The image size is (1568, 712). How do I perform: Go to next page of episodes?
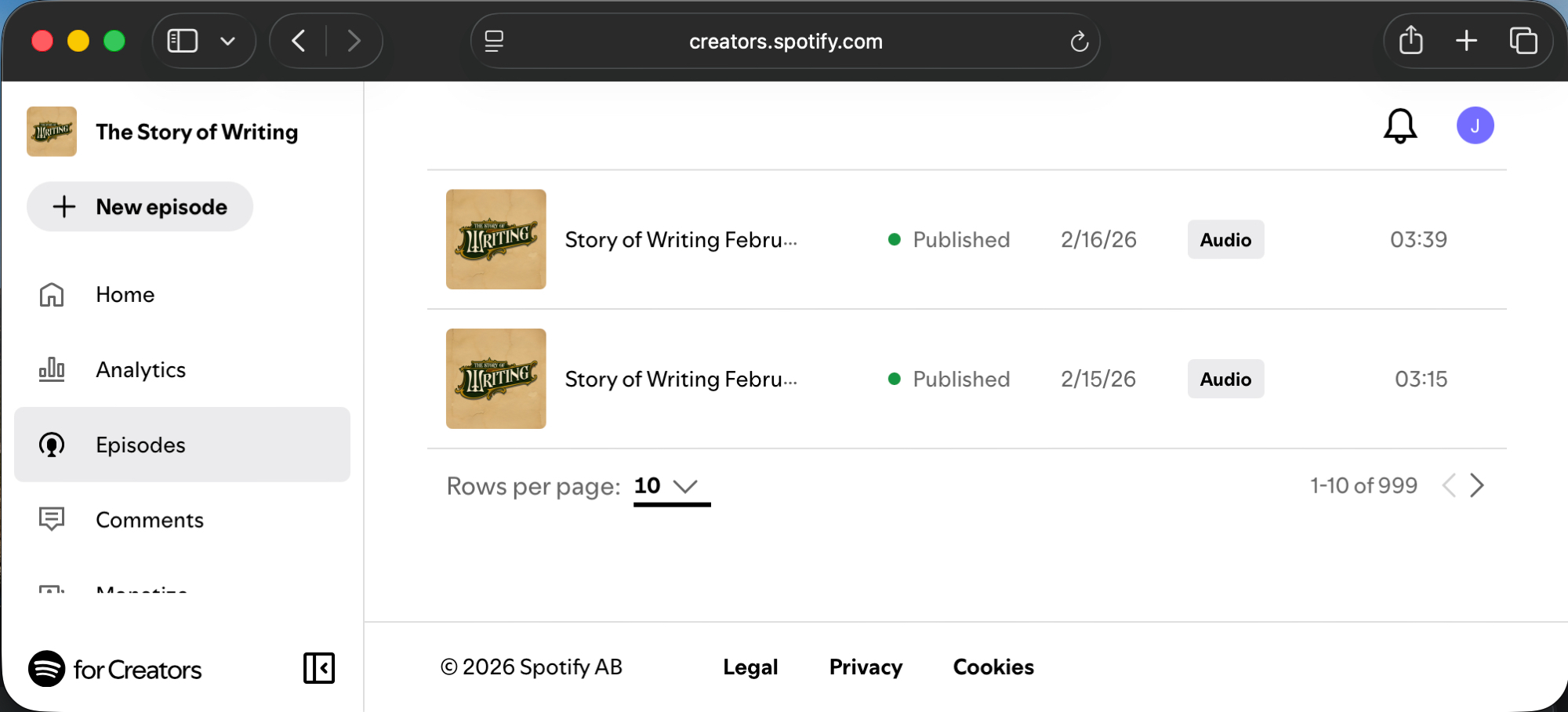tap(1477, 485)
